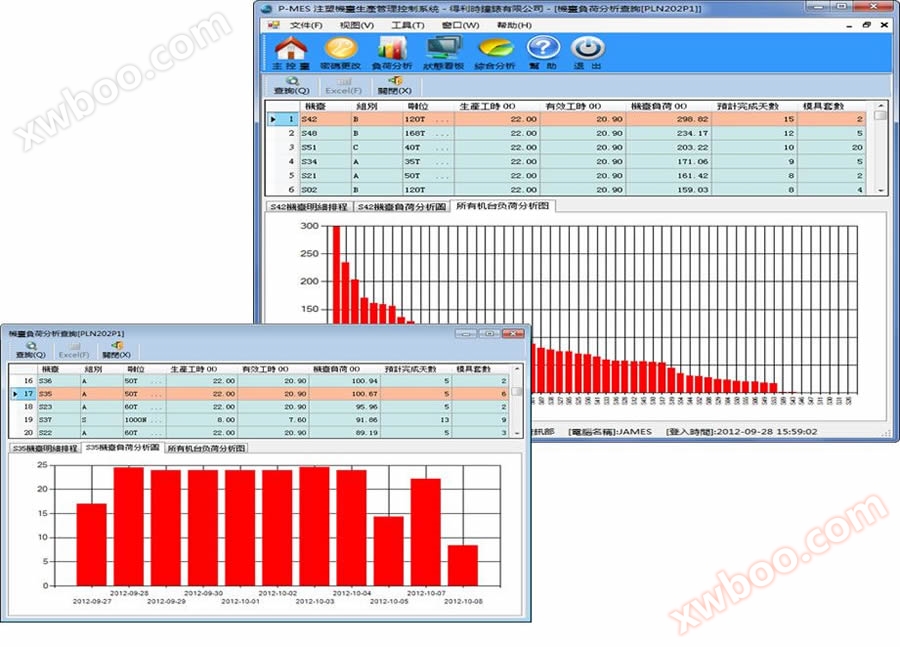The image size is (900, 647).
Task: Open the 工具(T) menu
Action: click(x=407, y=25)
